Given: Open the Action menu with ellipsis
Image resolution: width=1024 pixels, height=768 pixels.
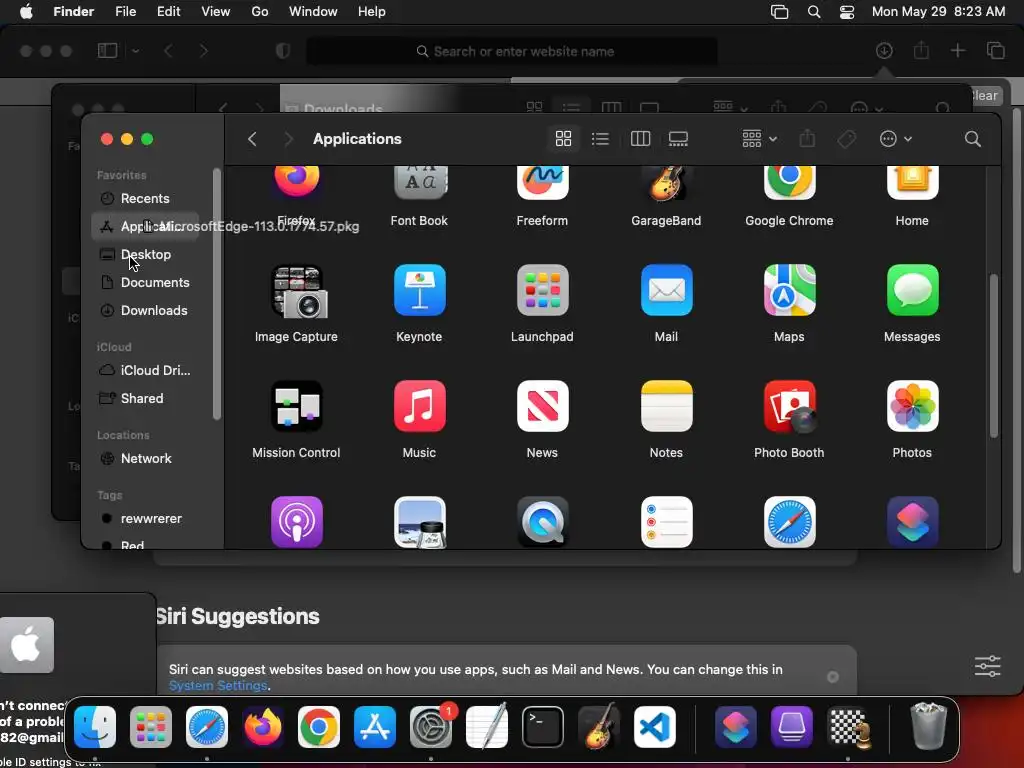Looking at the screenshot, I should click(895, 138).
